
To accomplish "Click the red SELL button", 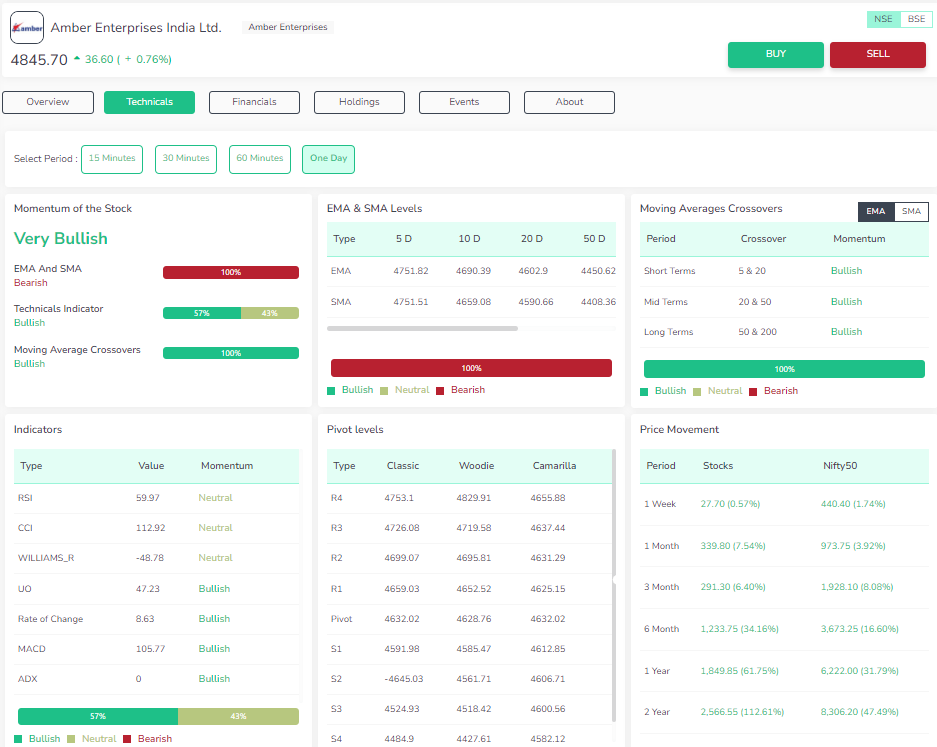I will point(878,54).
